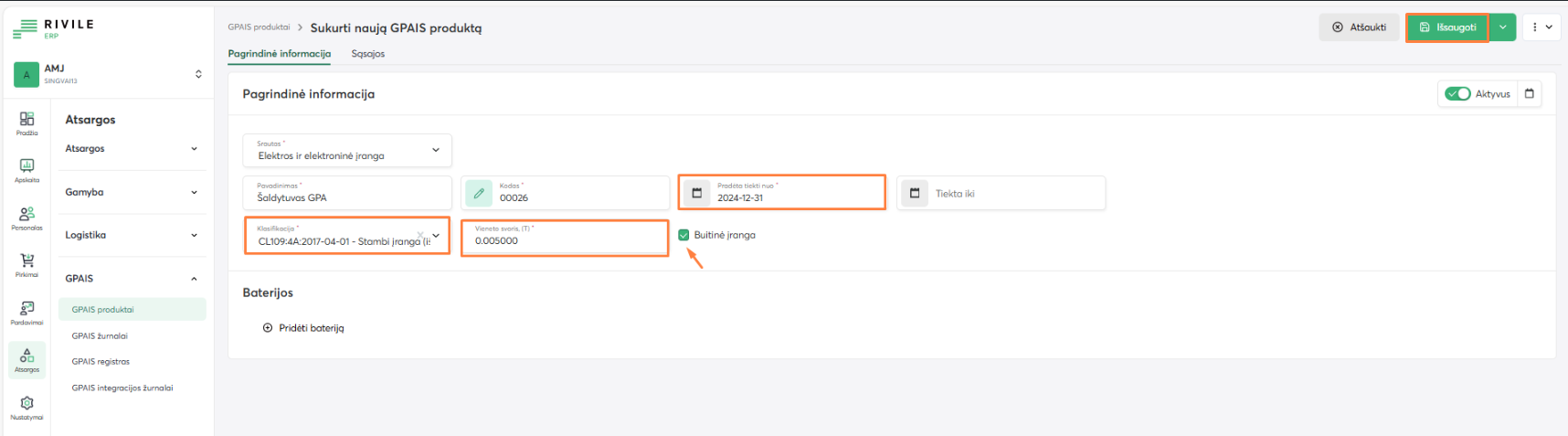This screenshot has width=1568, height=436.
Task: Click the Vieneto svoris input field
Action: pos(565,240)
